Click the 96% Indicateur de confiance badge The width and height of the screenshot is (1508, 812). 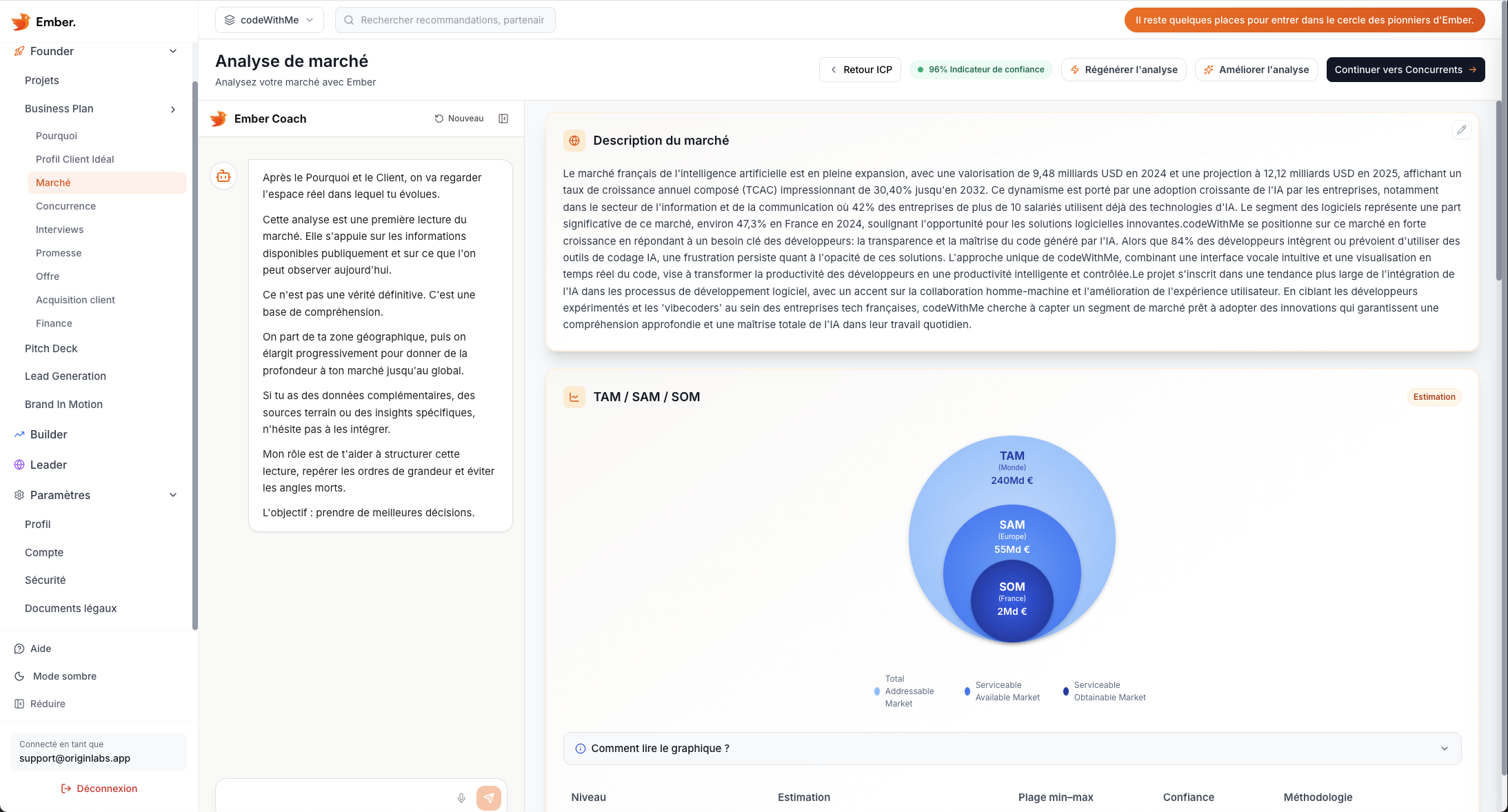[981, 69]
